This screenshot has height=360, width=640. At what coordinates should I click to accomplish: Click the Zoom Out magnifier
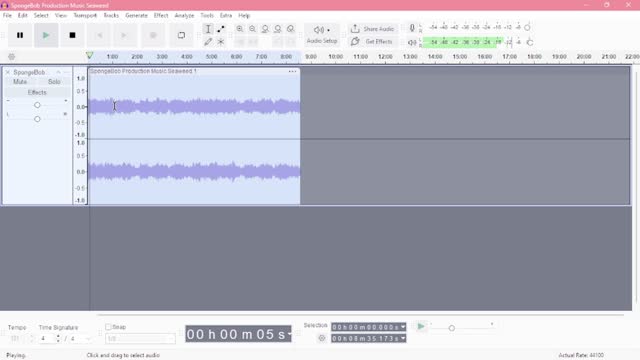click(252, 29)
